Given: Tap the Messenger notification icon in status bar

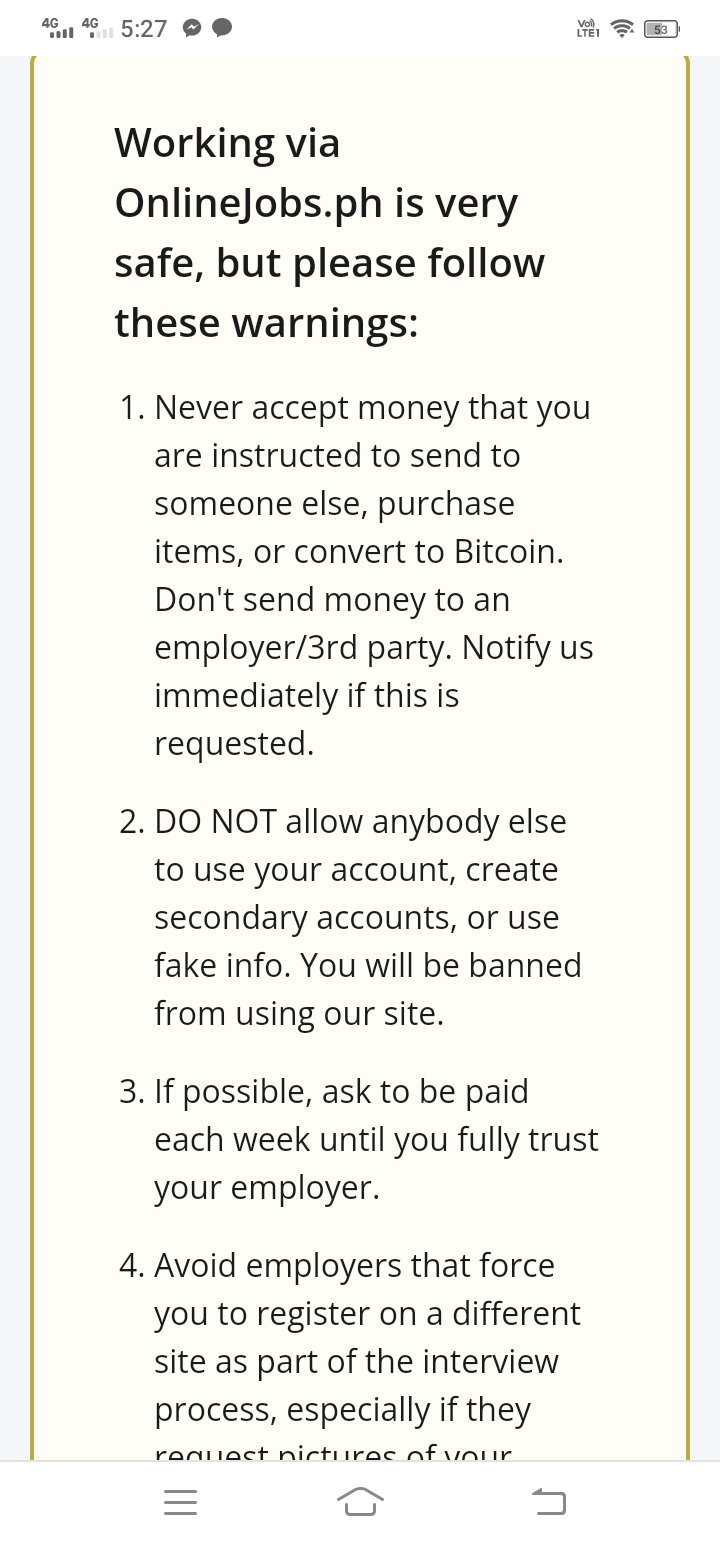Looking at the screenshot, I should (x=193, y=28).
